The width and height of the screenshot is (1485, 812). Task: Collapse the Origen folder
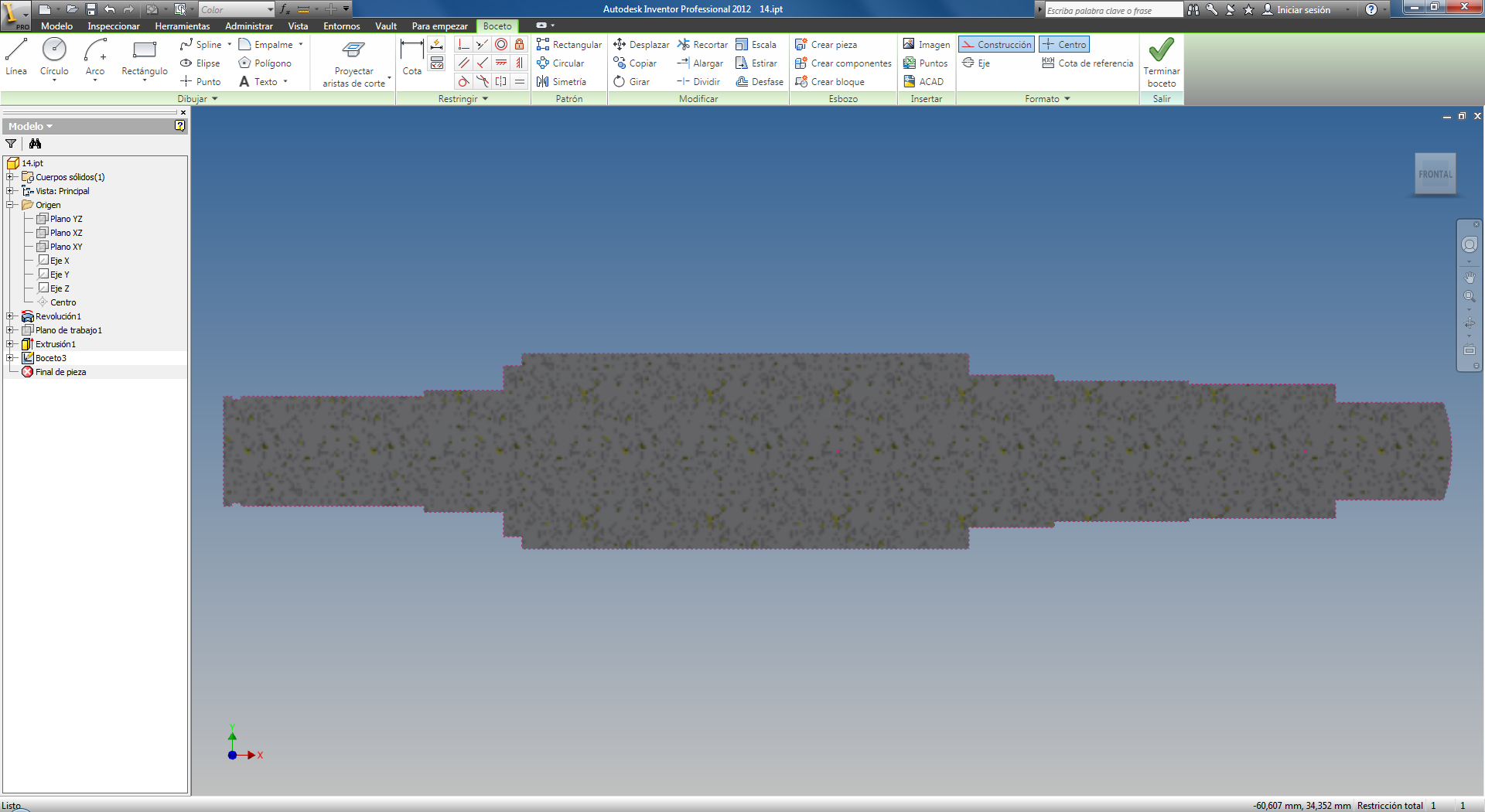click(10, 205)
